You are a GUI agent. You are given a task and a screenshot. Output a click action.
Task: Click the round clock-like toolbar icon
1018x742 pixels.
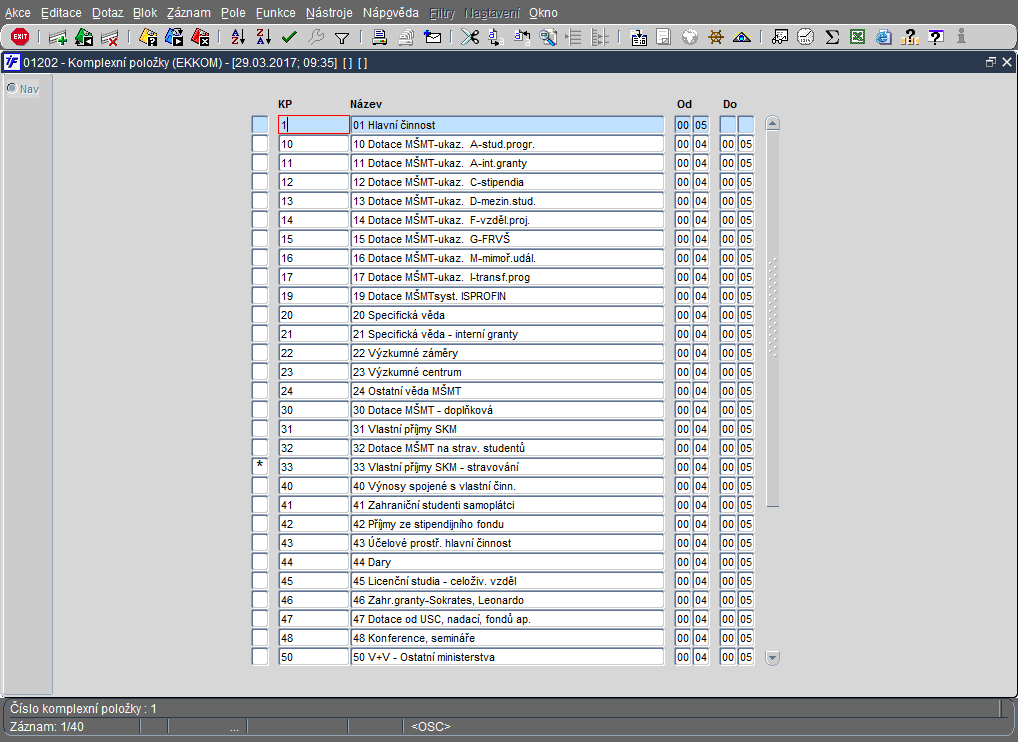806,38
